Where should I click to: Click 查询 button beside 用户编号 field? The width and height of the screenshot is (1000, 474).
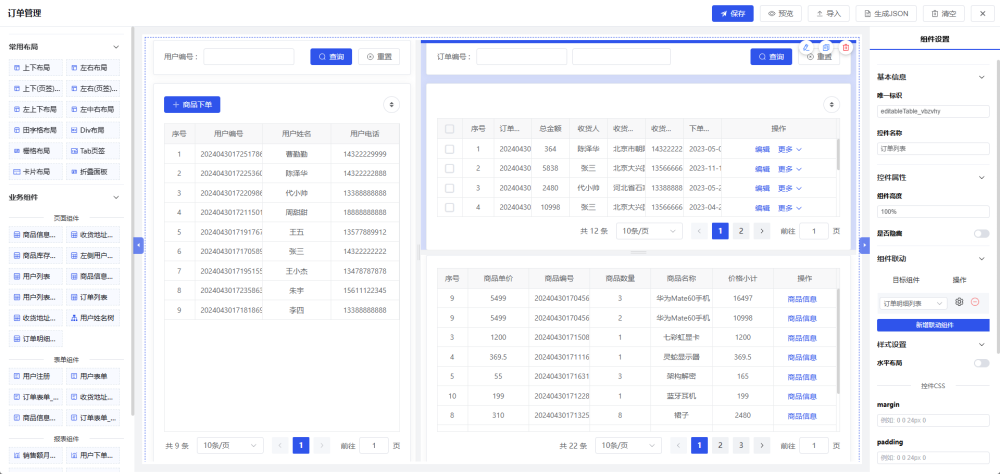pos(331,57)
